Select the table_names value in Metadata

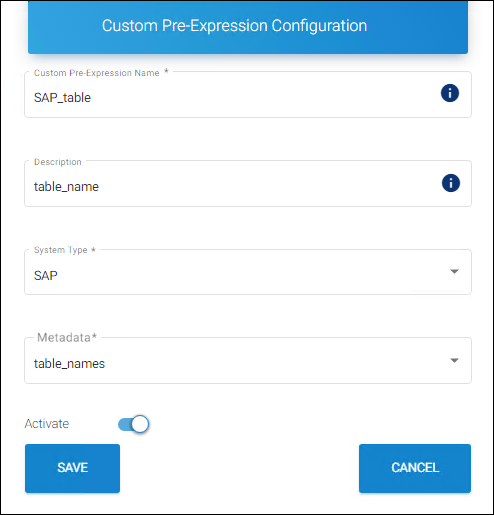(69, 363)
